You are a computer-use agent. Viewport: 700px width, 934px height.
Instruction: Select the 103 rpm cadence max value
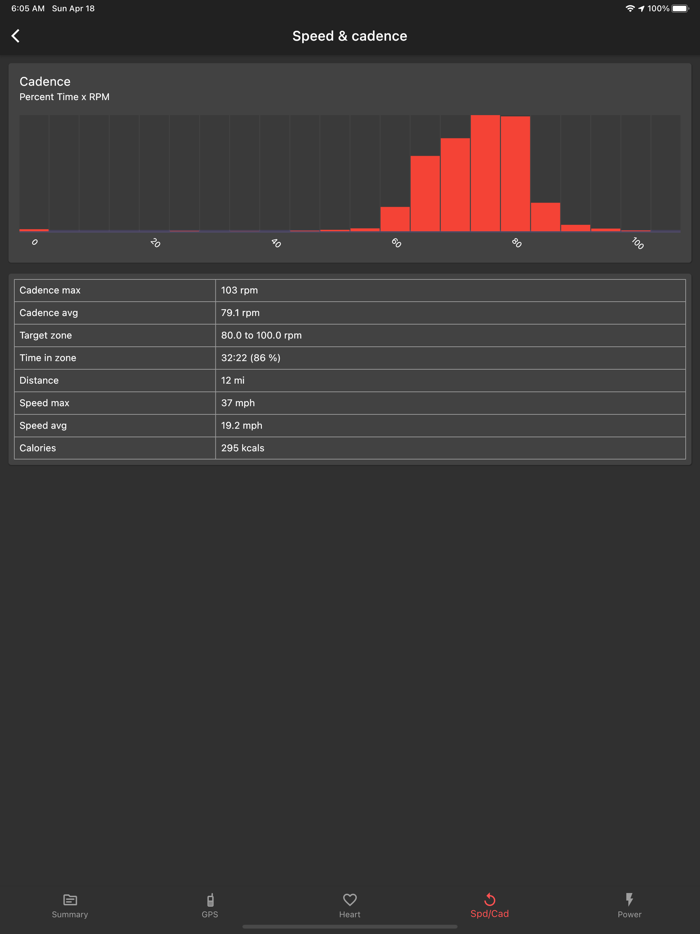pyautogui.click(x=239, y=290)
